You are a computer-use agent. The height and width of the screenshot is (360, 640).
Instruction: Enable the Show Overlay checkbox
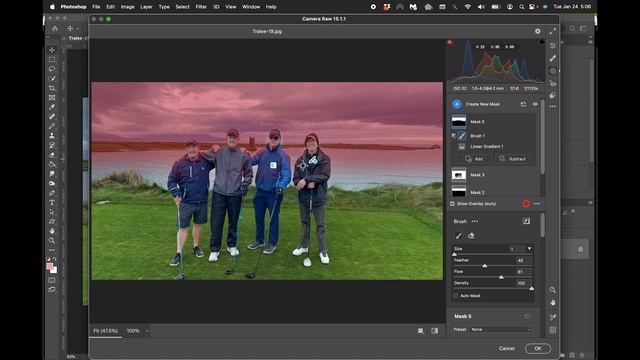click(452, 204)
